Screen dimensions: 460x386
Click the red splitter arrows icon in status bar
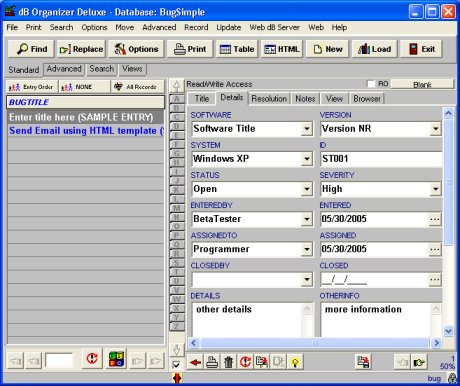(x=177, y=378)
